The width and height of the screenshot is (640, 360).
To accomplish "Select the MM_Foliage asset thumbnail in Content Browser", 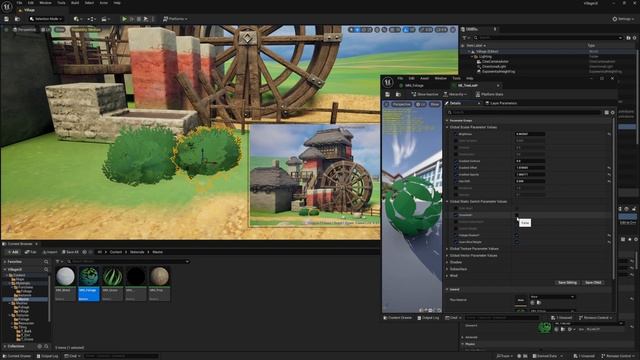I will tap(89, 277).
